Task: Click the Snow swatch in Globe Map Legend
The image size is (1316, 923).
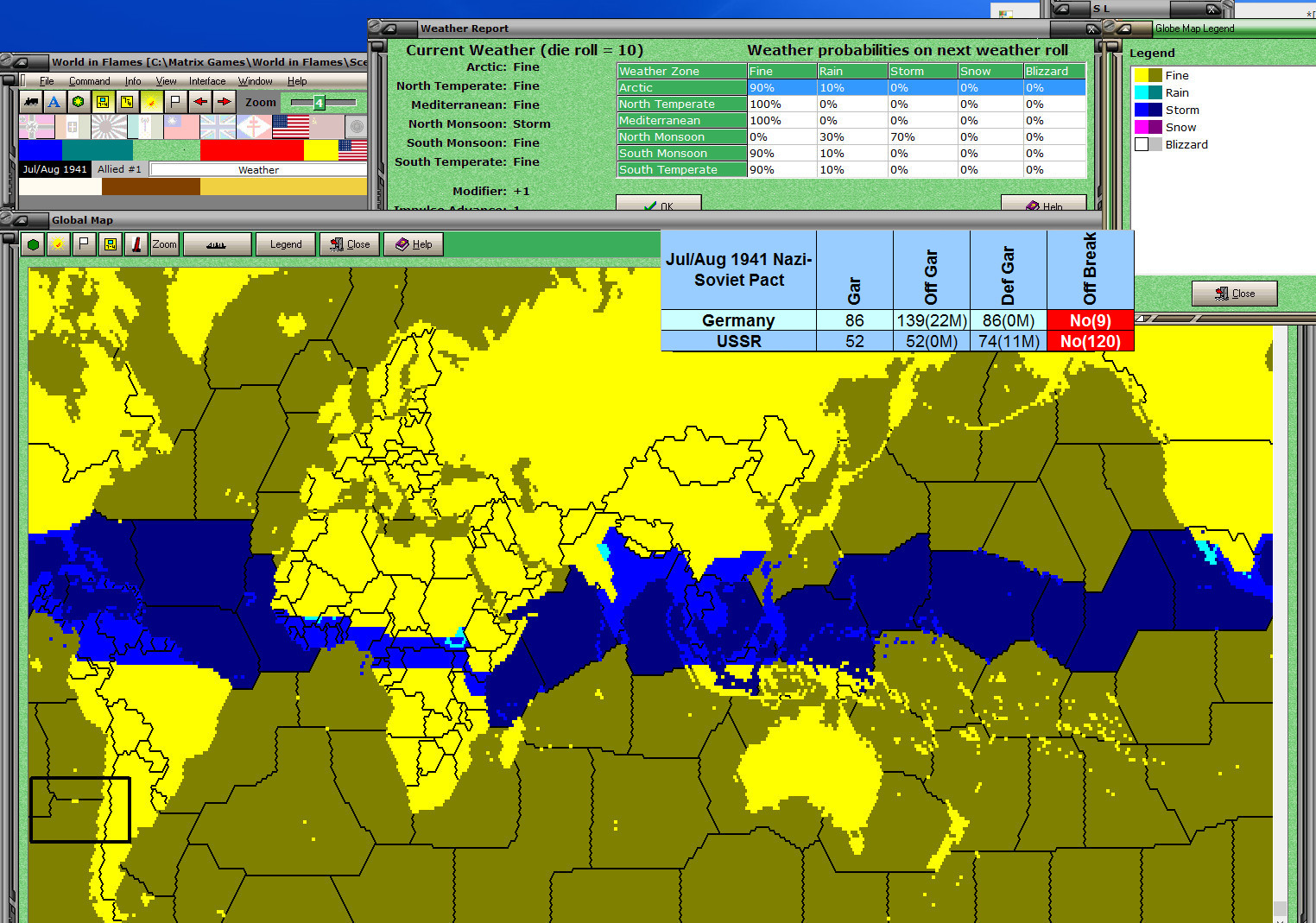Action: coord(1148,127)
